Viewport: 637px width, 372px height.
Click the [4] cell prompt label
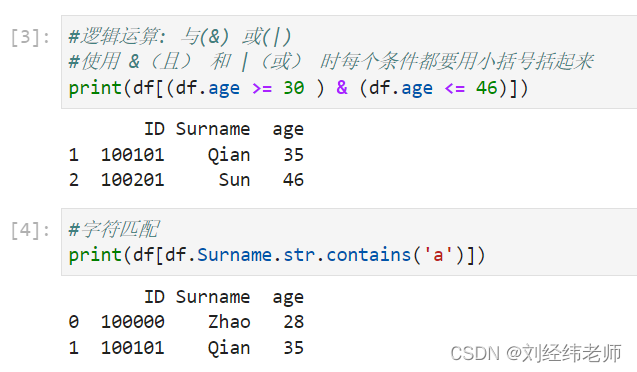point(30,230)
